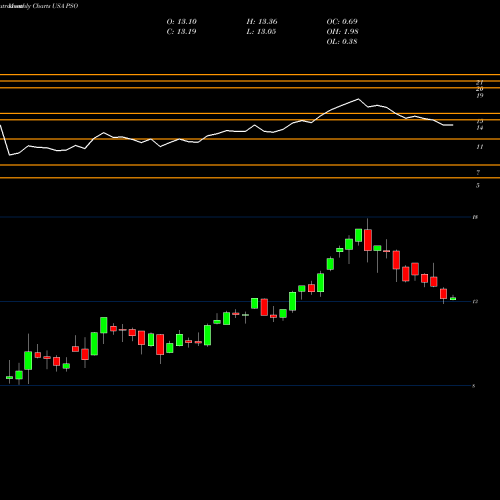This screenshot has height=500, width=500.
Task: Click the 14 label on indicator axis
Action: 479,128
